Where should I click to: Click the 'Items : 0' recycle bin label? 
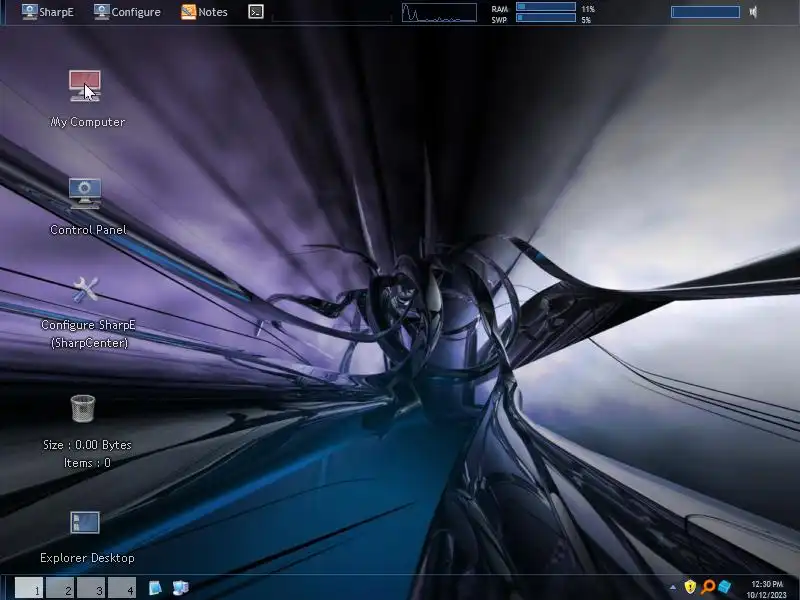tap(87, 463)
